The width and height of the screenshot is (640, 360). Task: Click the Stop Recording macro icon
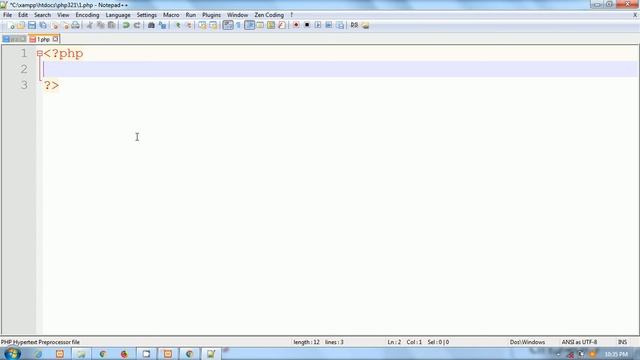click(x=307, y=25)
